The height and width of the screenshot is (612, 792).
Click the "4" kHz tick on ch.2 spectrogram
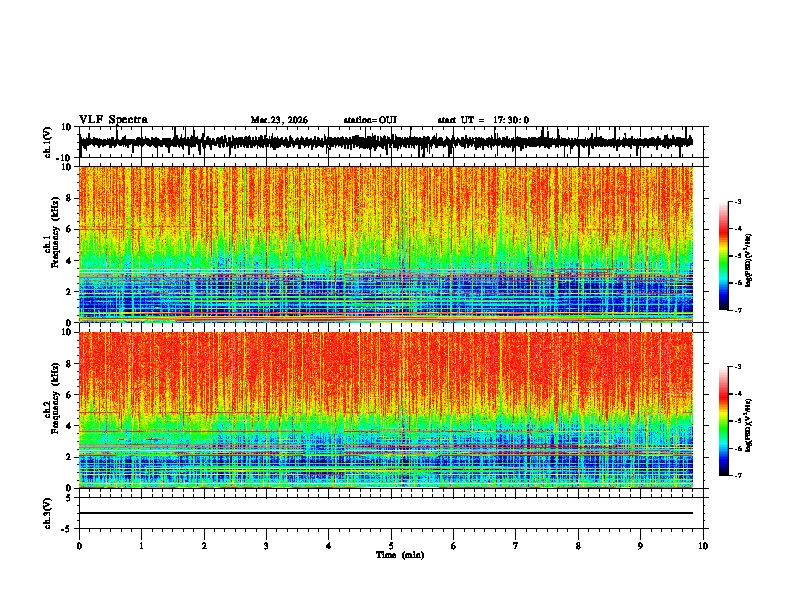pos(69,426)
